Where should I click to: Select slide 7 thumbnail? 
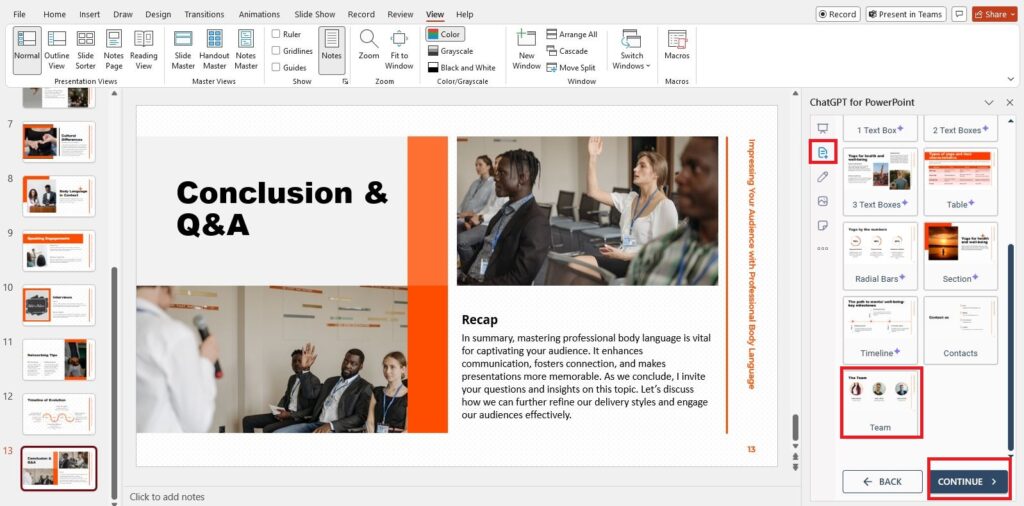point(59,142)
